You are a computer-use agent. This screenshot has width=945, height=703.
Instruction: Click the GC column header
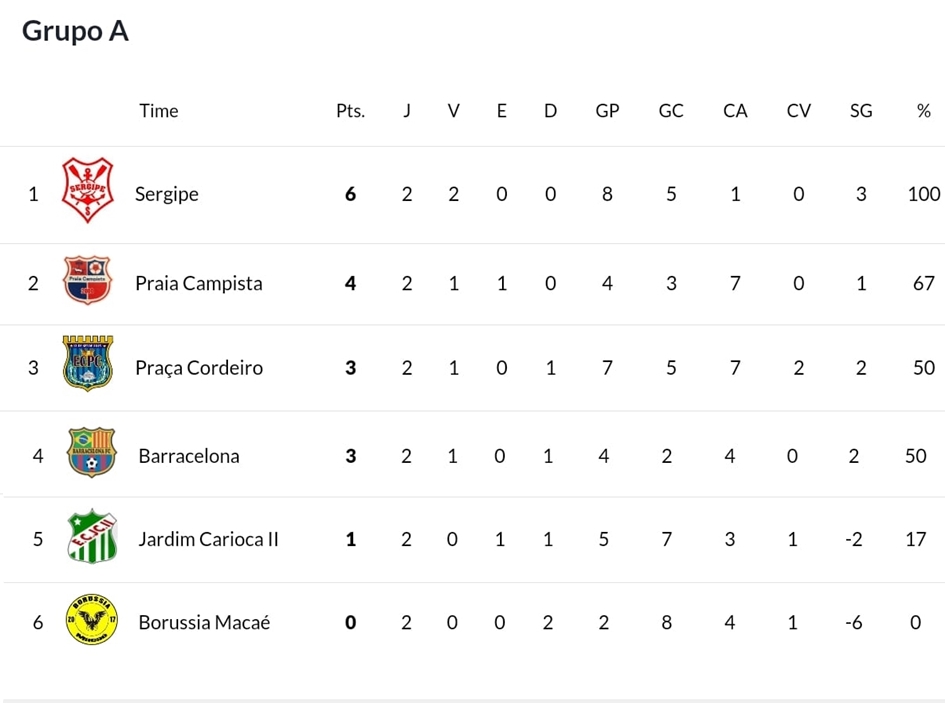pos(671,111)
